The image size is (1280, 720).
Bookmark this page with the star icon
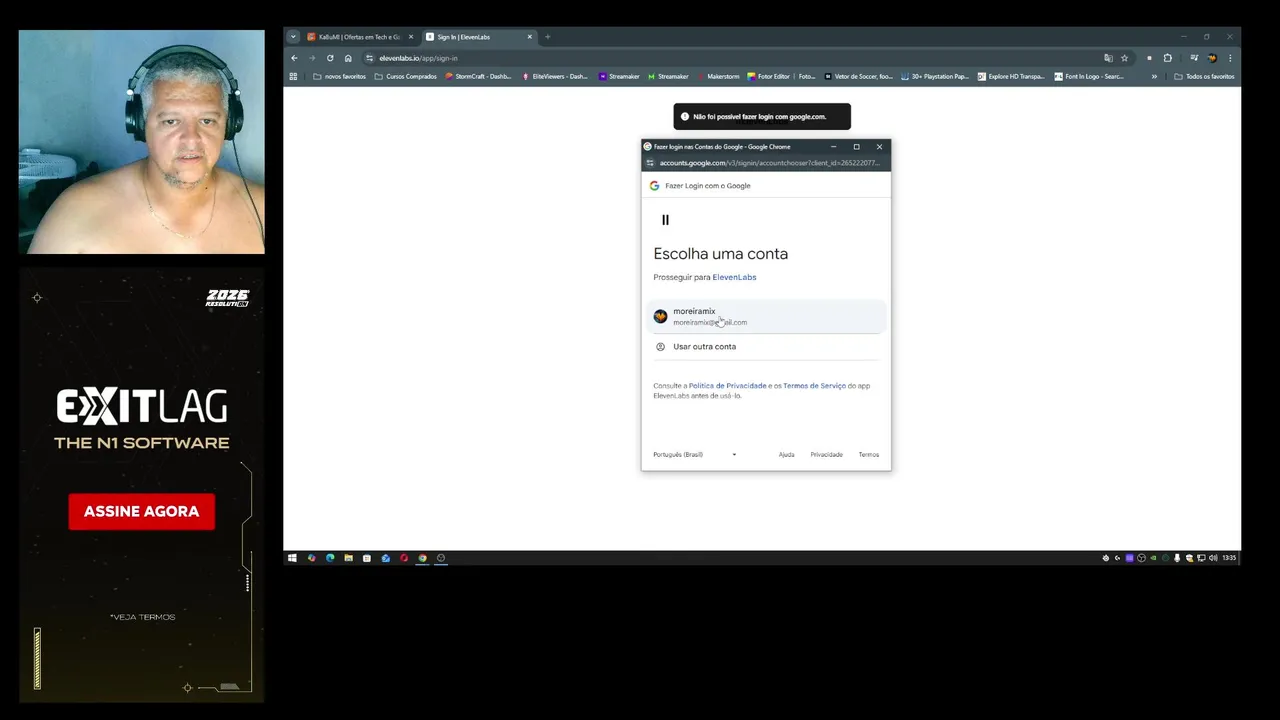(1124, 58)
